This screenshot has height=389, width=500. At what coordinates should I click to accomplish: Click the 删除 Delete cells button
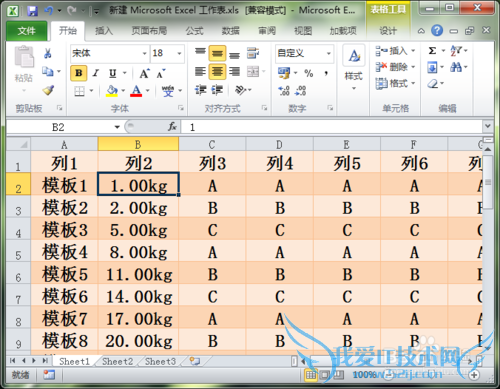pyautogui.click(x=395, y=67)
